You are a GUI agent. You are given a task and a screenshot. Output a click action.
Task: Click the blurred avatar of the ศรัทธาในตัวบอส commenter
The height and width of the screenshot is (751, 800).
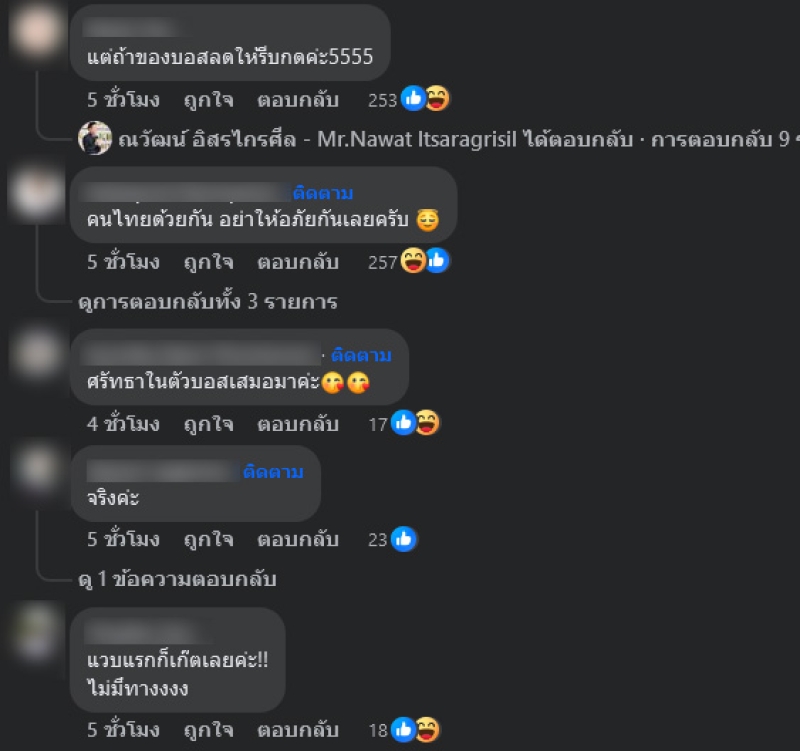[37, 355]
